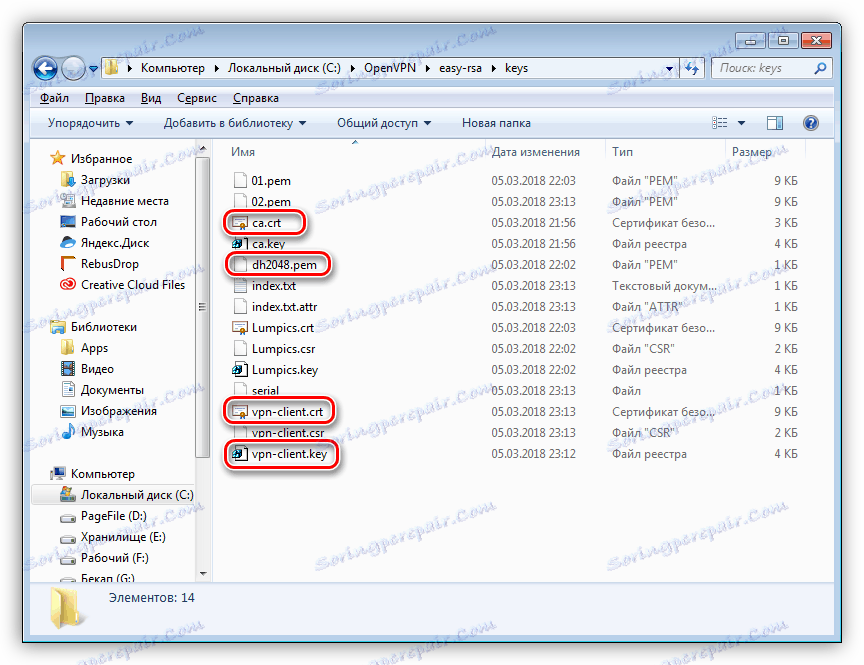864x665 pixels.
Task: Click the refresh button beside address bar
Action: pyautogui.click(x=692, y=68)
